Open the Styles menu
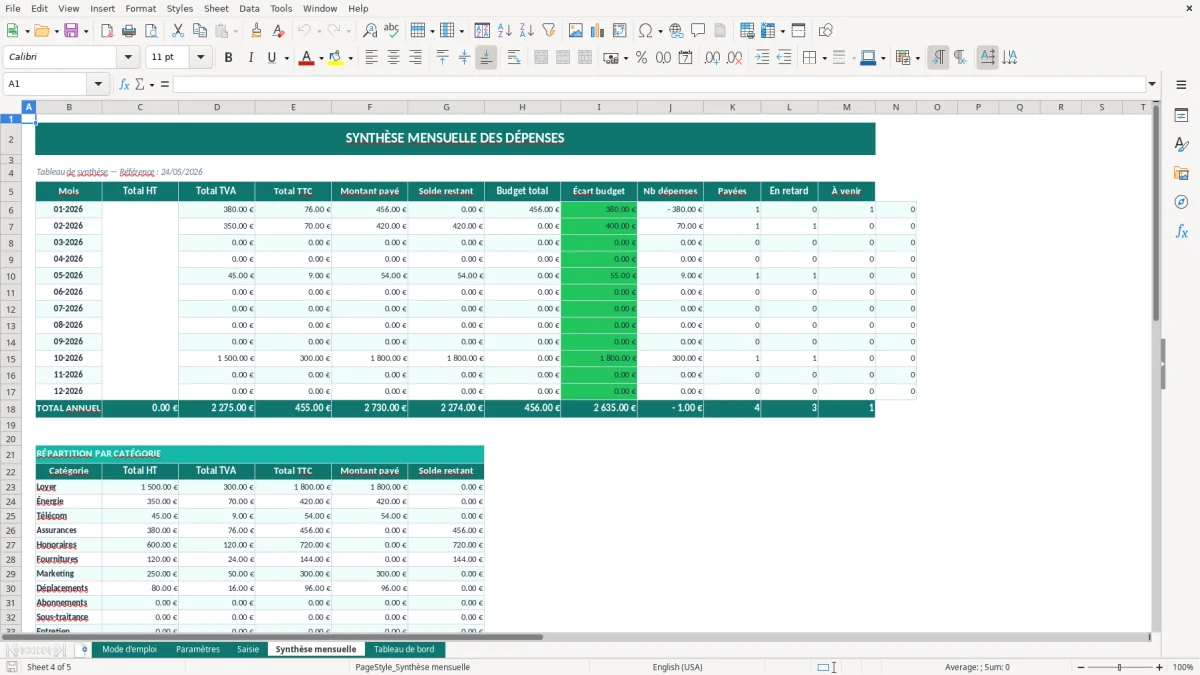The image size is (1200, 675). tap(180, 8)
